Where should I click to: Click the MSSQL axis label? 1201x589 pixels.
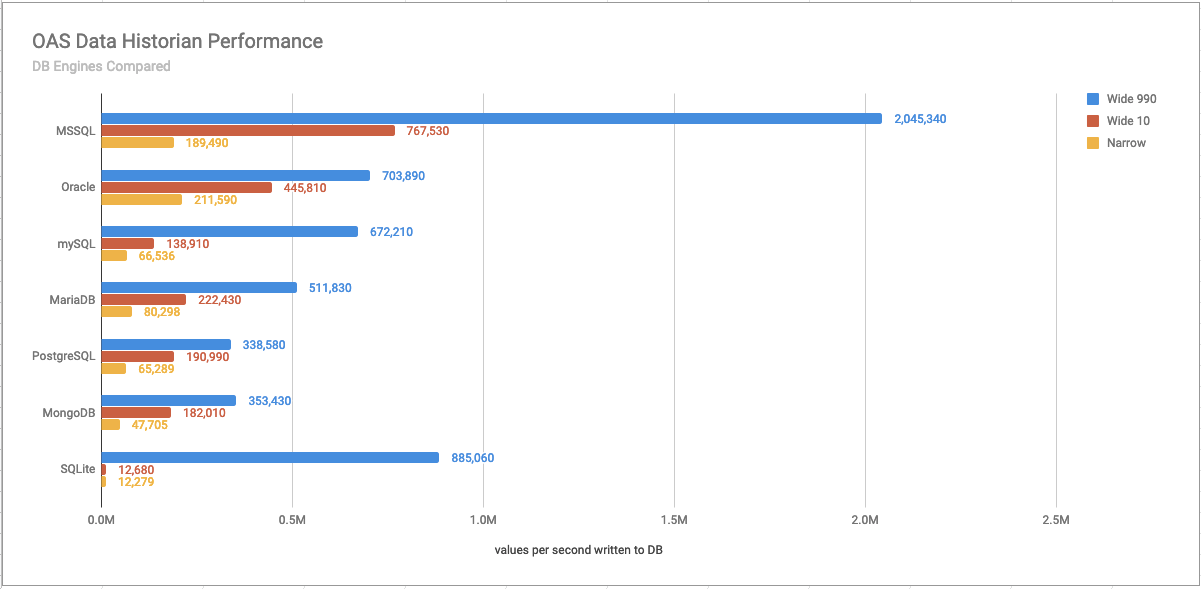(76, 130)
